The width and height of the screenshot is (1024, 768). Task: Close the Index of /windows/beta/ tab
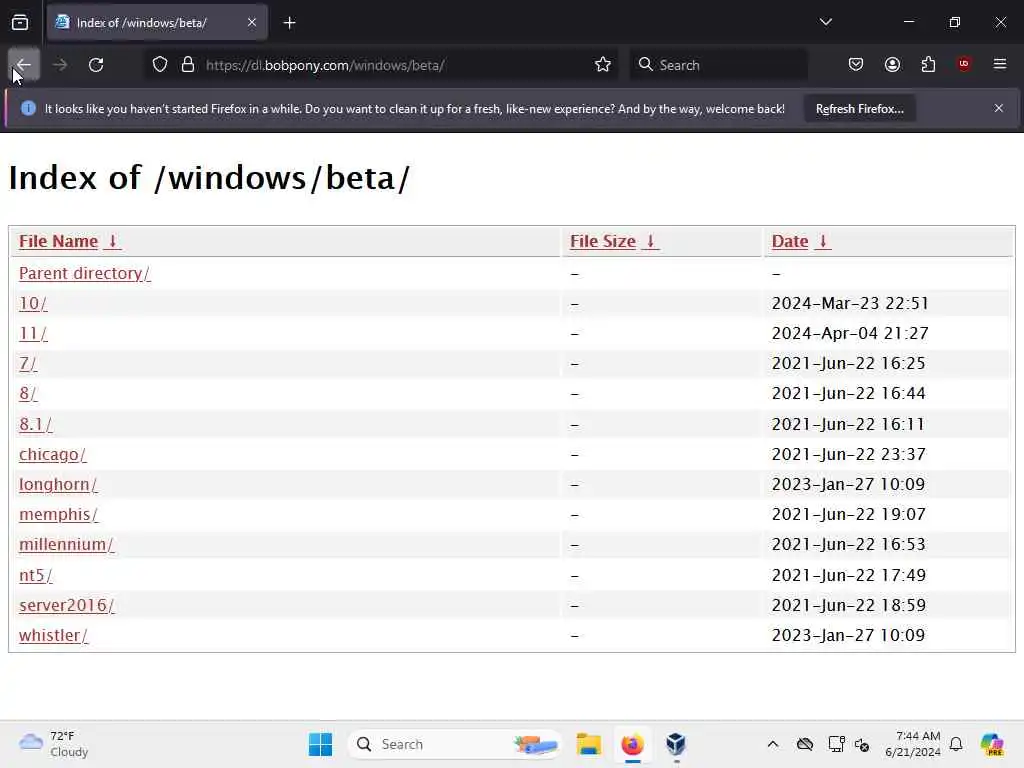coord(252,22)
